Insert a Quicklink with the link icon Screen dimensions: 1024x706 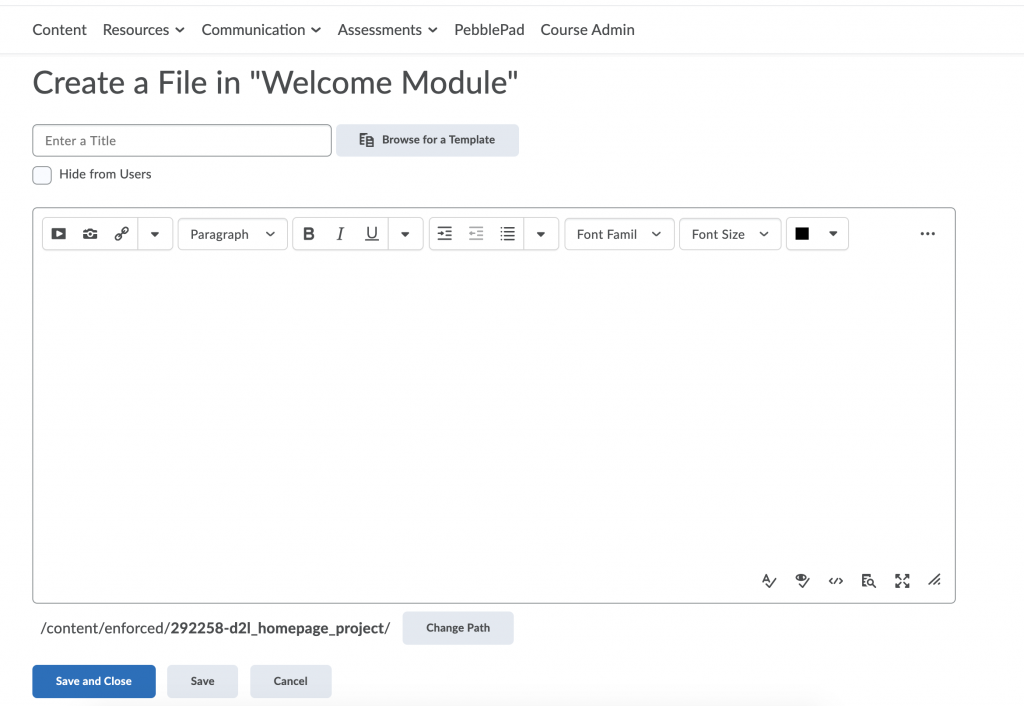pos(121,233)
